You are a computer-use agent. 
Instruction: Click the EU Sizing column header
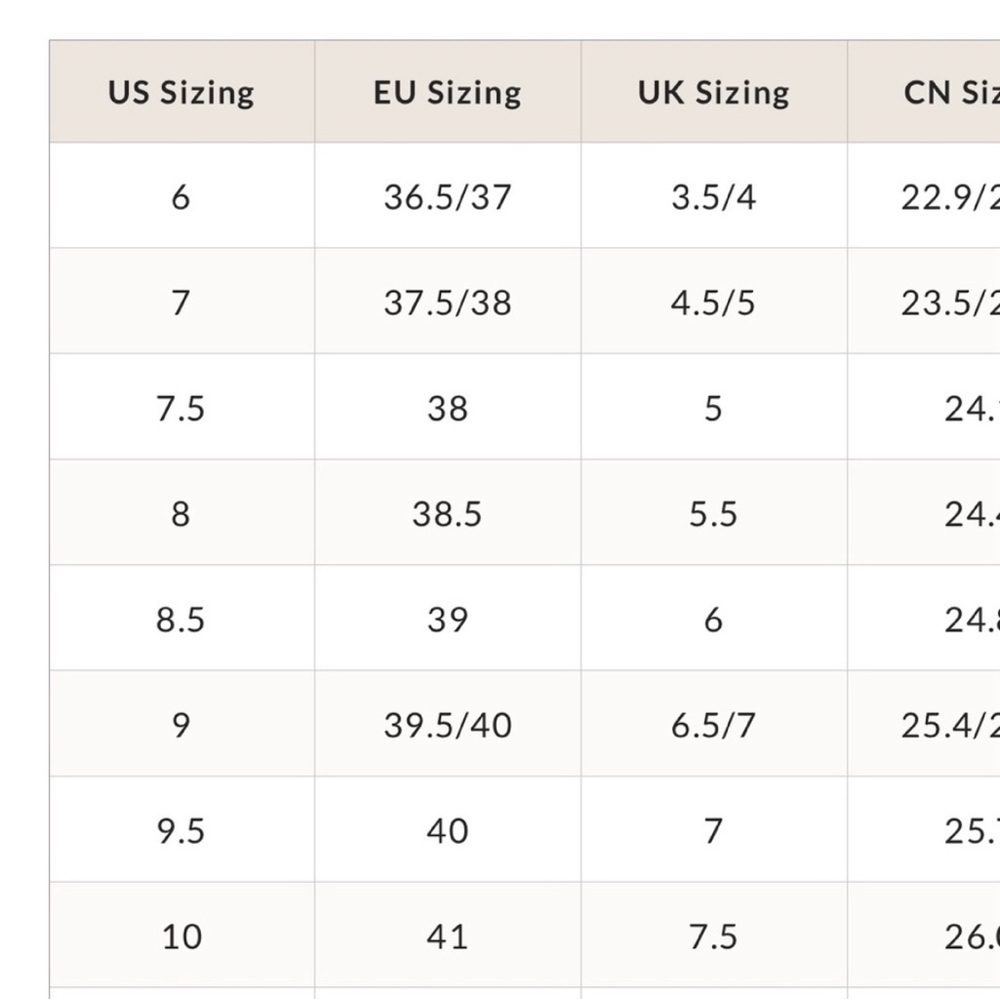click(x=447, y=93)
